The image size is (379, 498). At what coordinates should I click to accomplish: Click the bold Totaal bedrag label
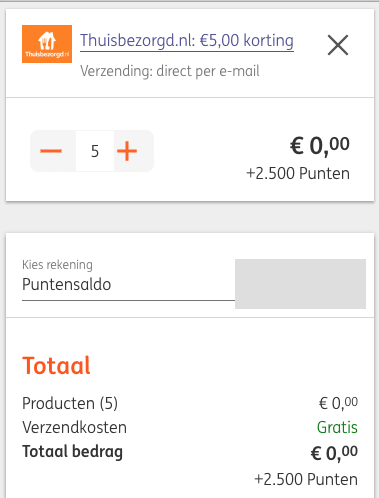(x=73, y=452)
